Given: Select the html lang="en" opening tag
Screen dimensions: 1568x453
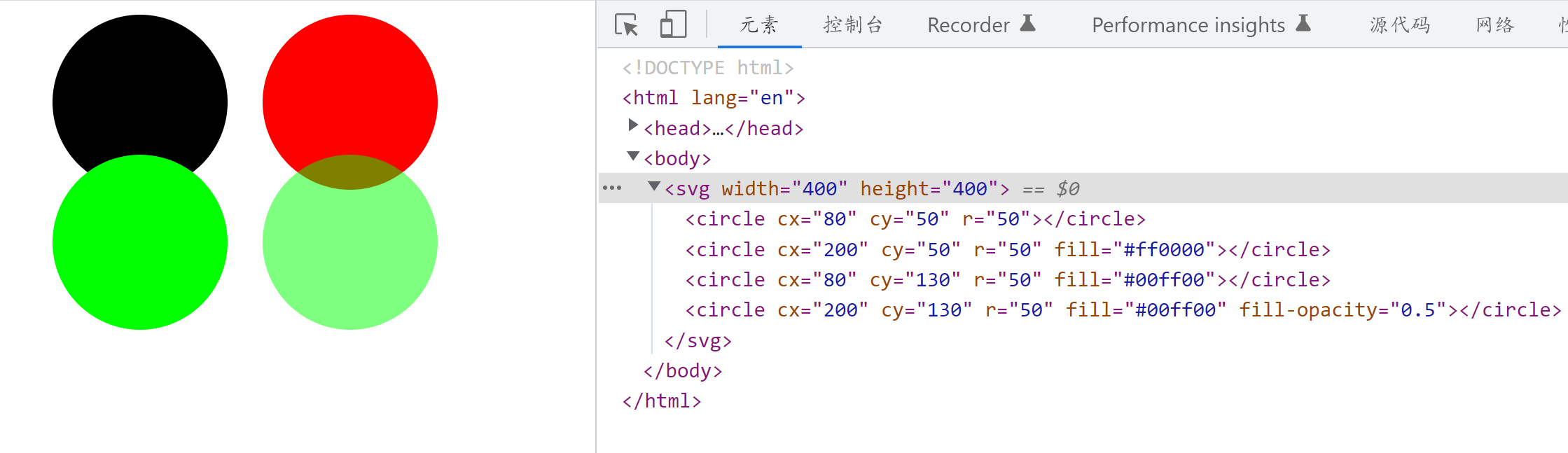Looking at the screenshot, I should tap(714, 98).
